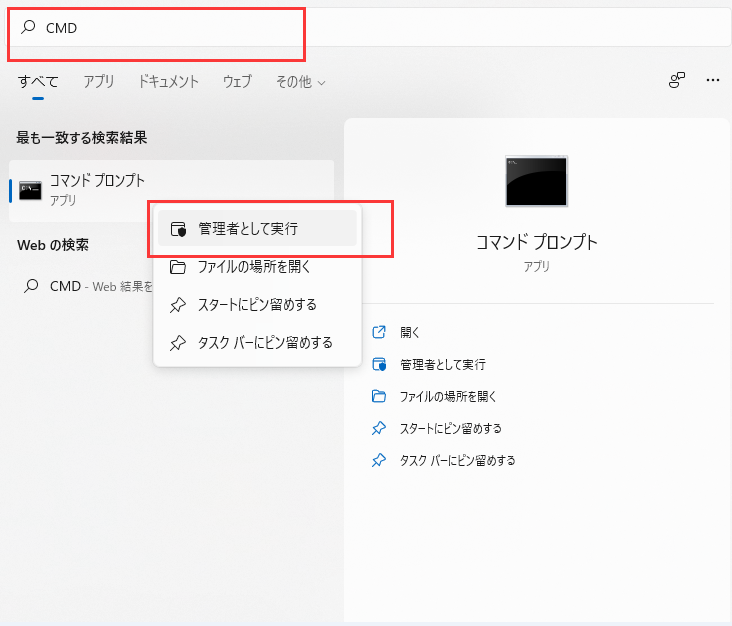Expand the その他 dropdown filter
The height and width of the screenshot is (626, 732).
click(300, 82)
